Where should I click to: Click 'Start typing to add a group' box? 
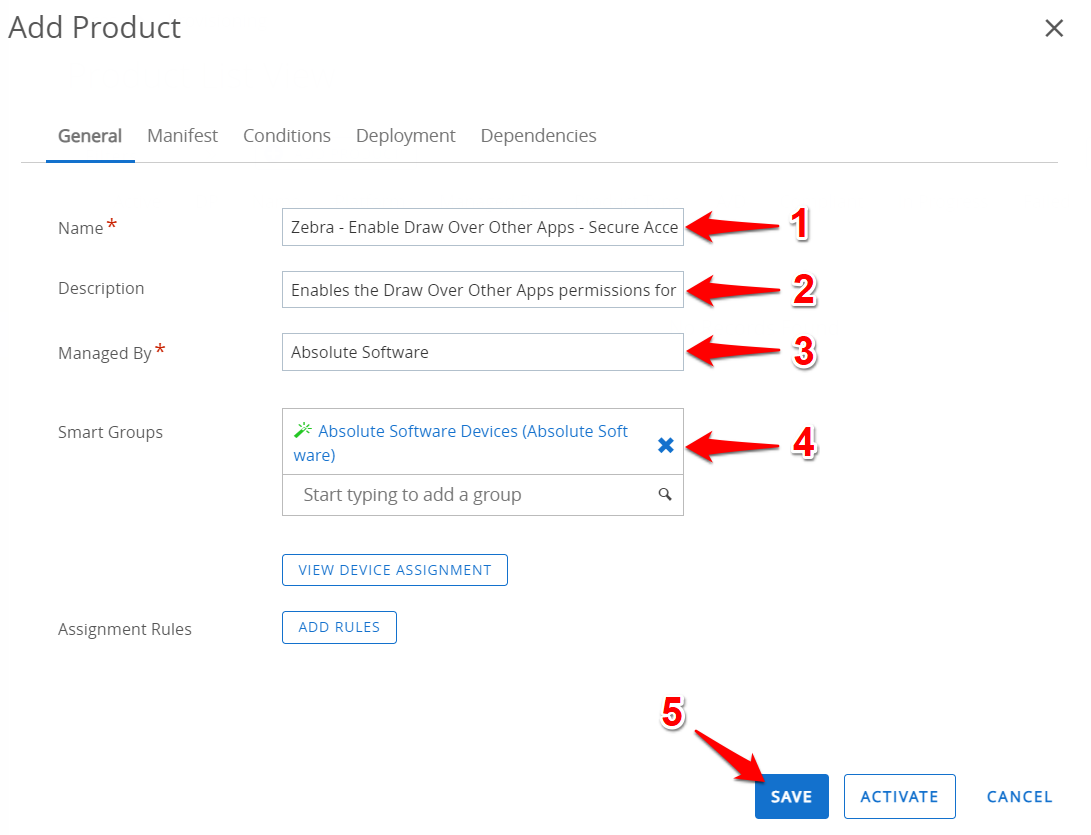pos(483,495)
